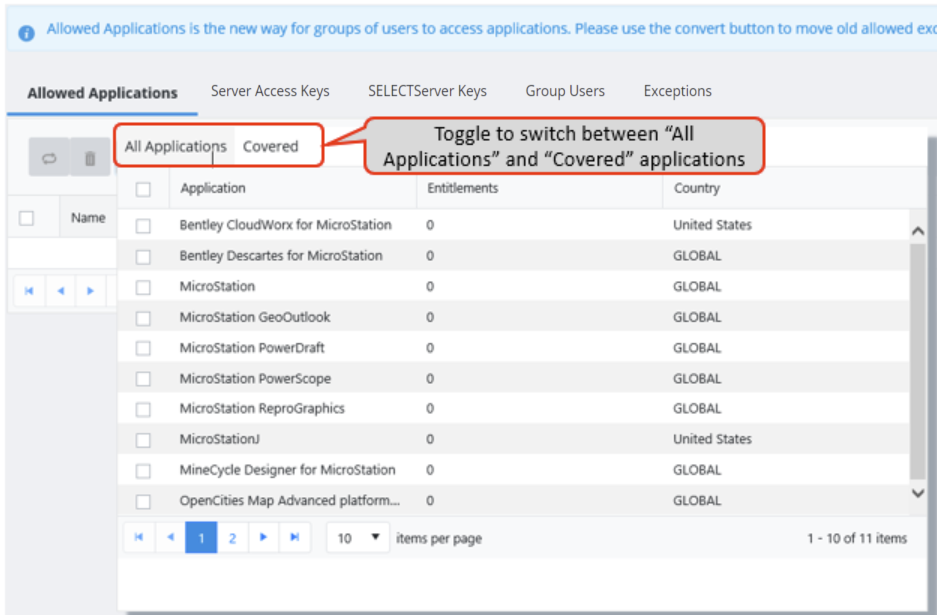Click page 1 in the pager
The height and width of the screenshot is (615, 937).
[x=201, y=537]
